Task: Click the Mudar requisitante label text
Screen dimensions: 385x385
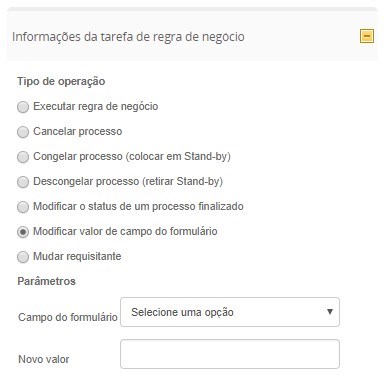Action: [x=77, y=256]
